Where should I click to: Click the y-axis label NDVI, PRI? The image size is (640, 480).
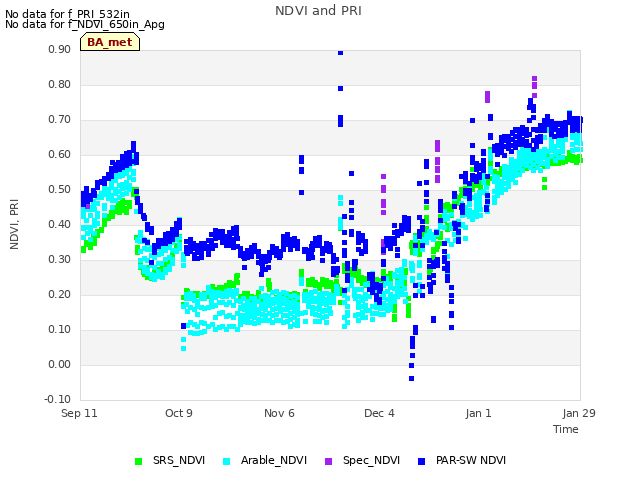[x=14, y=224]
